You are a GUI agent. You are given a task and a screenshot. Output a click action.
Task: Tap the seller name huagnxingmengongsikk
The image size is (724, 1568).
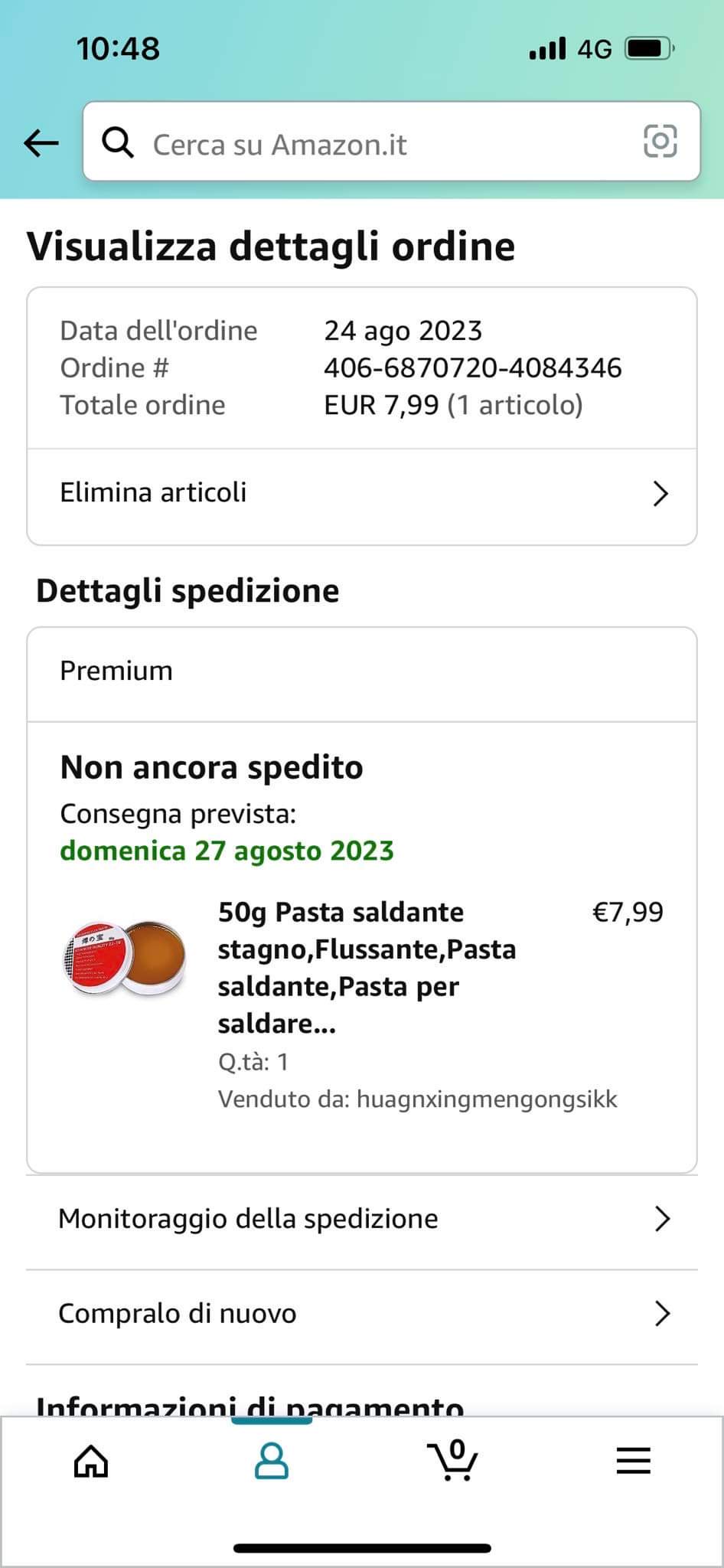pos(487,1099)
